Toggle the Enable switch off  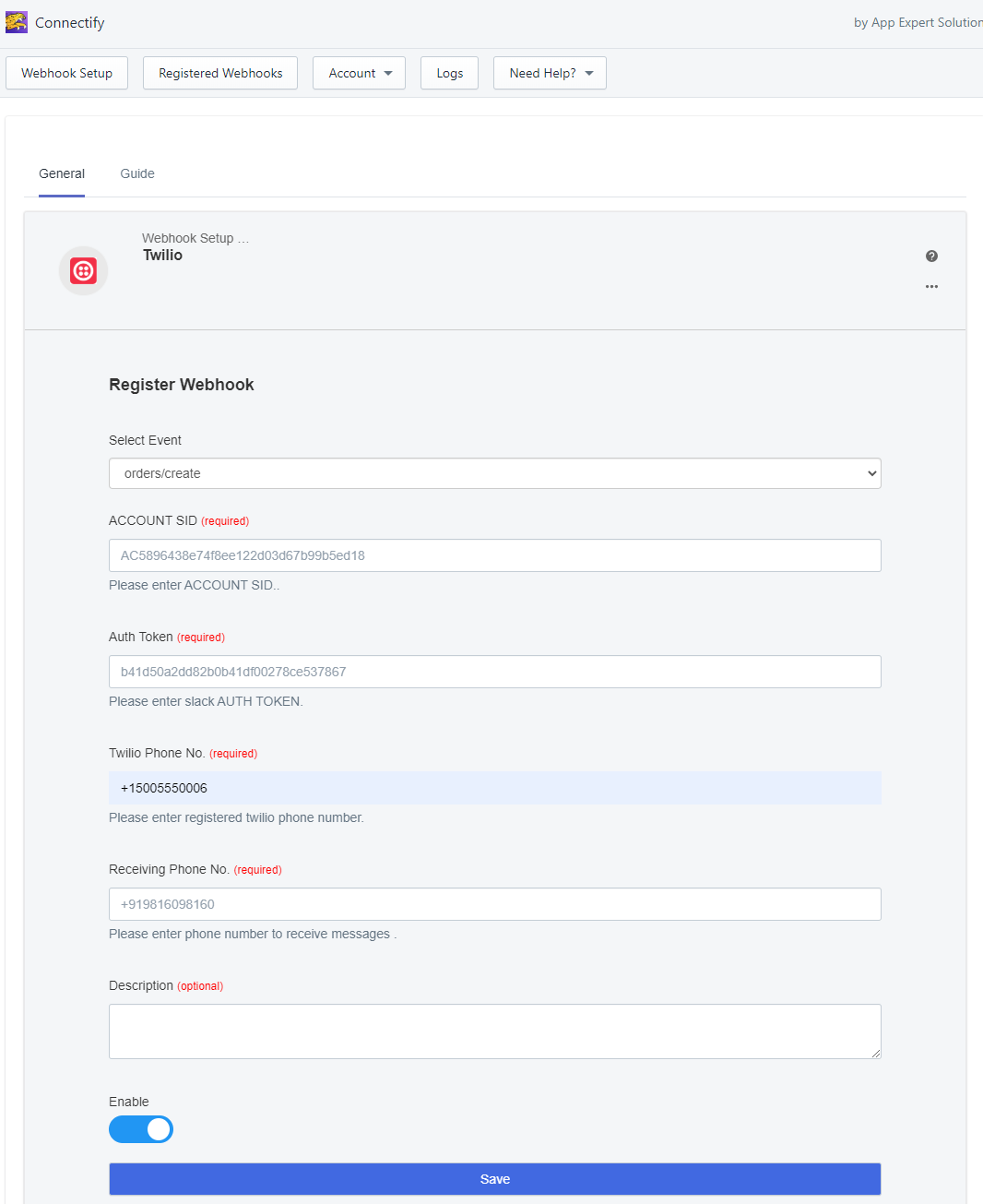(x=141, y=1129)
